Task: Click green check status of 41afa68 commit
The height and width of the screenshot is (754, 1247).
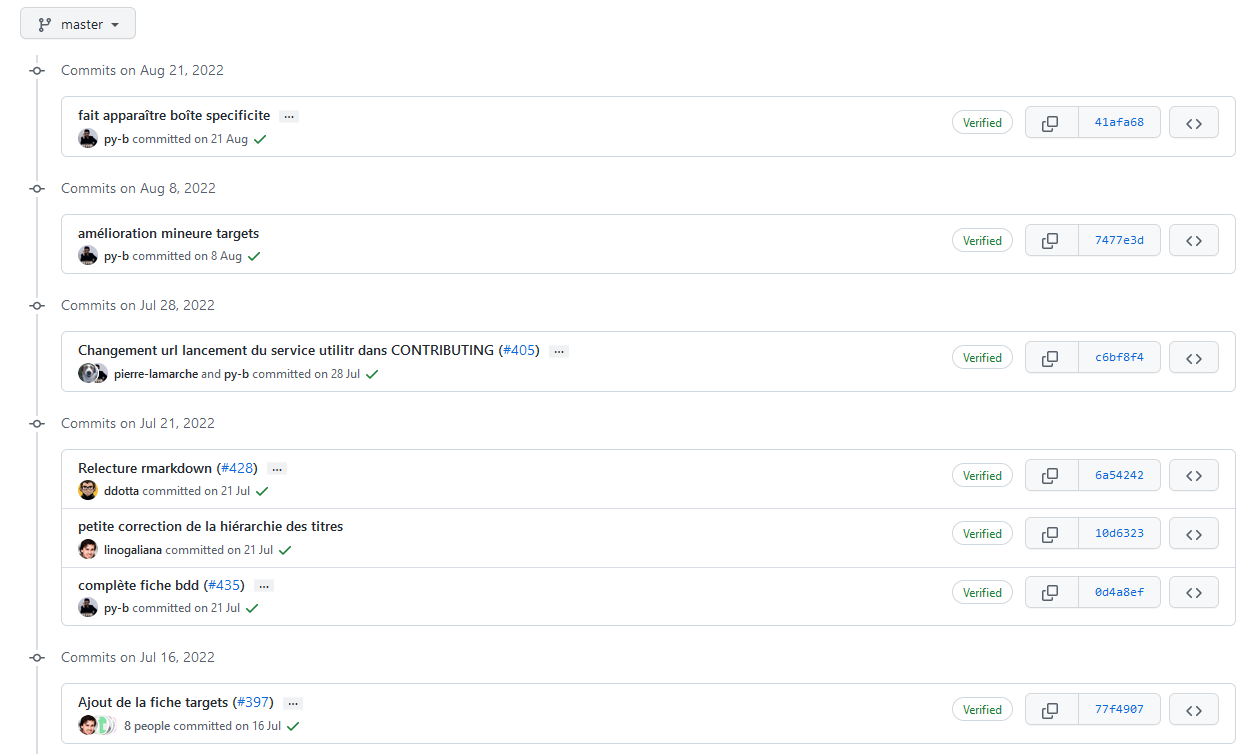Action: tap(260, 140)
